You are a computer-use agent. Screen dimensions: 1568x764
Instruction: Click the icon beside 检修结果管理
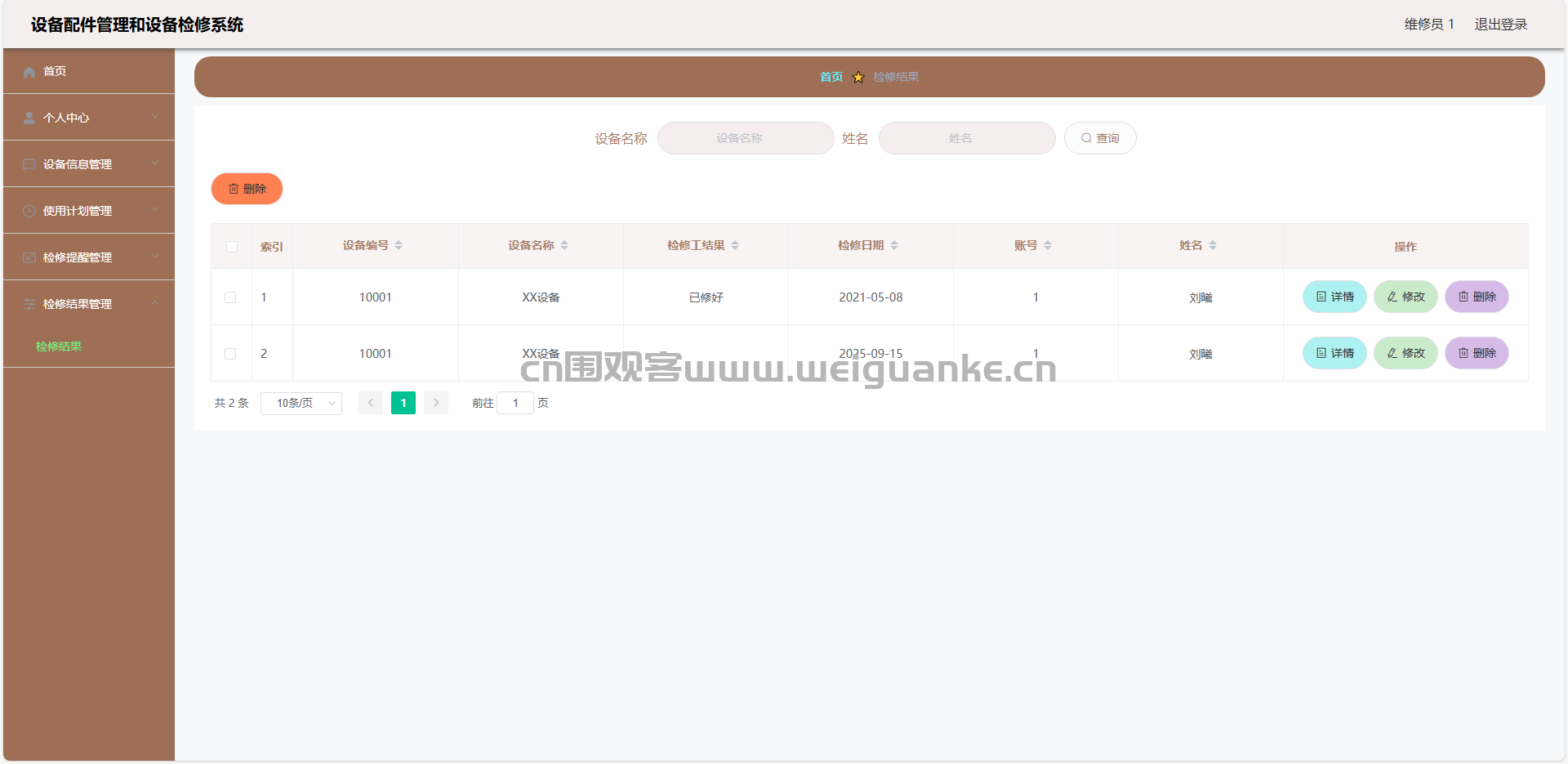[x=29, y=305]
